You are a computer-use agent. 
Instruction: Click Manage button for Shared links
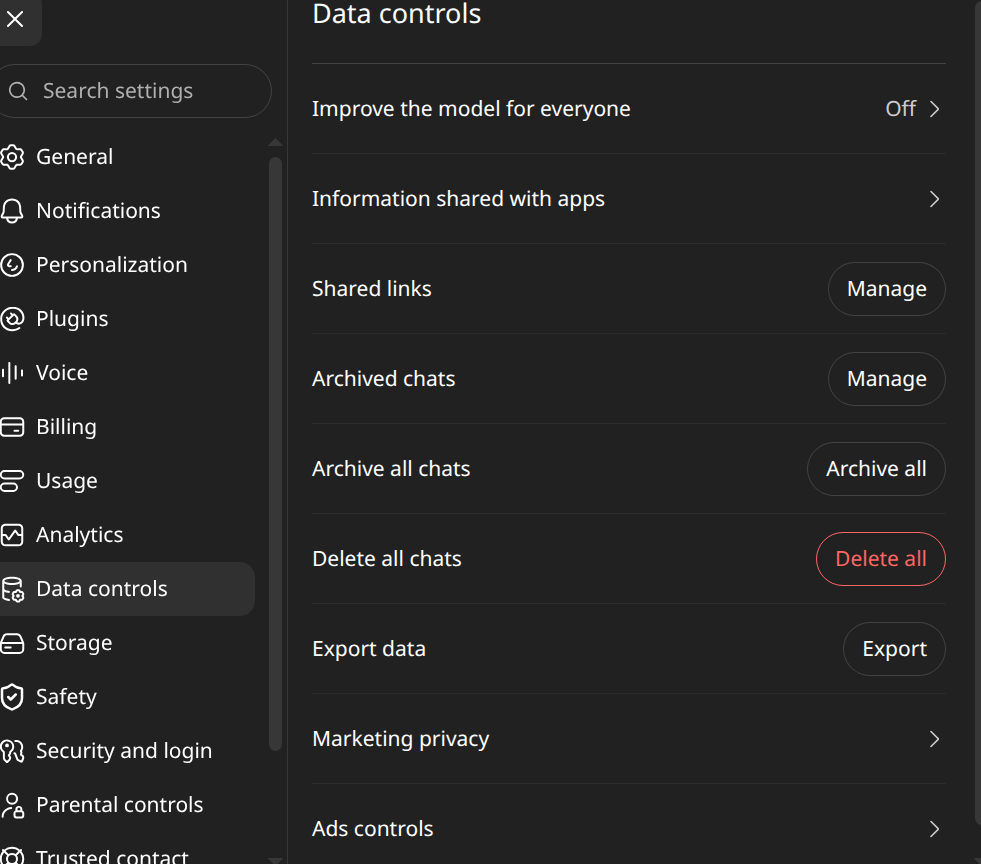coord(887,289)
